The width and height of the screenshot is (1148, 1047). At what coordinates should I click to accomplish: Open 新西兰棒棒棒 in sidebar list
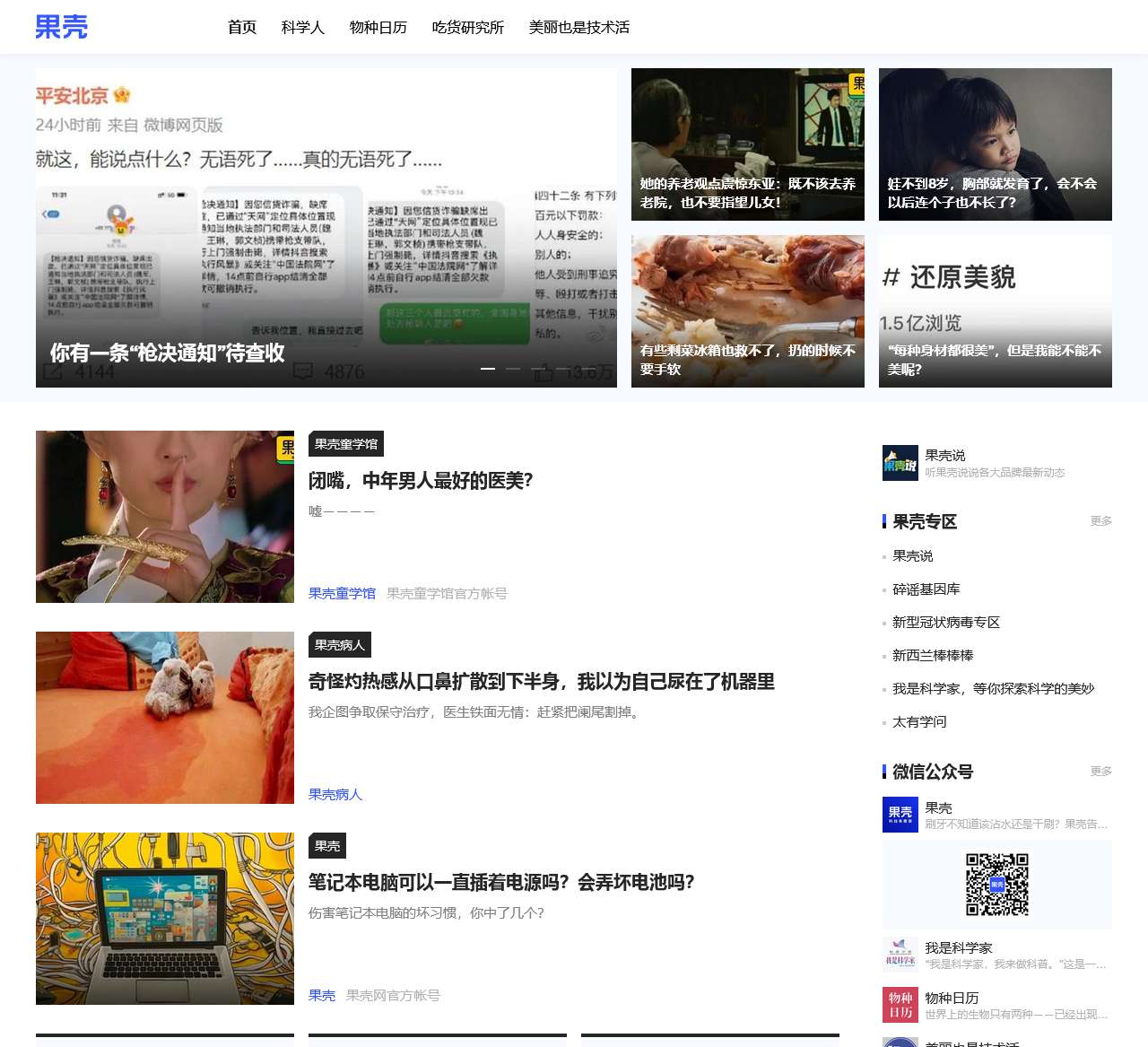coord(933,655)
